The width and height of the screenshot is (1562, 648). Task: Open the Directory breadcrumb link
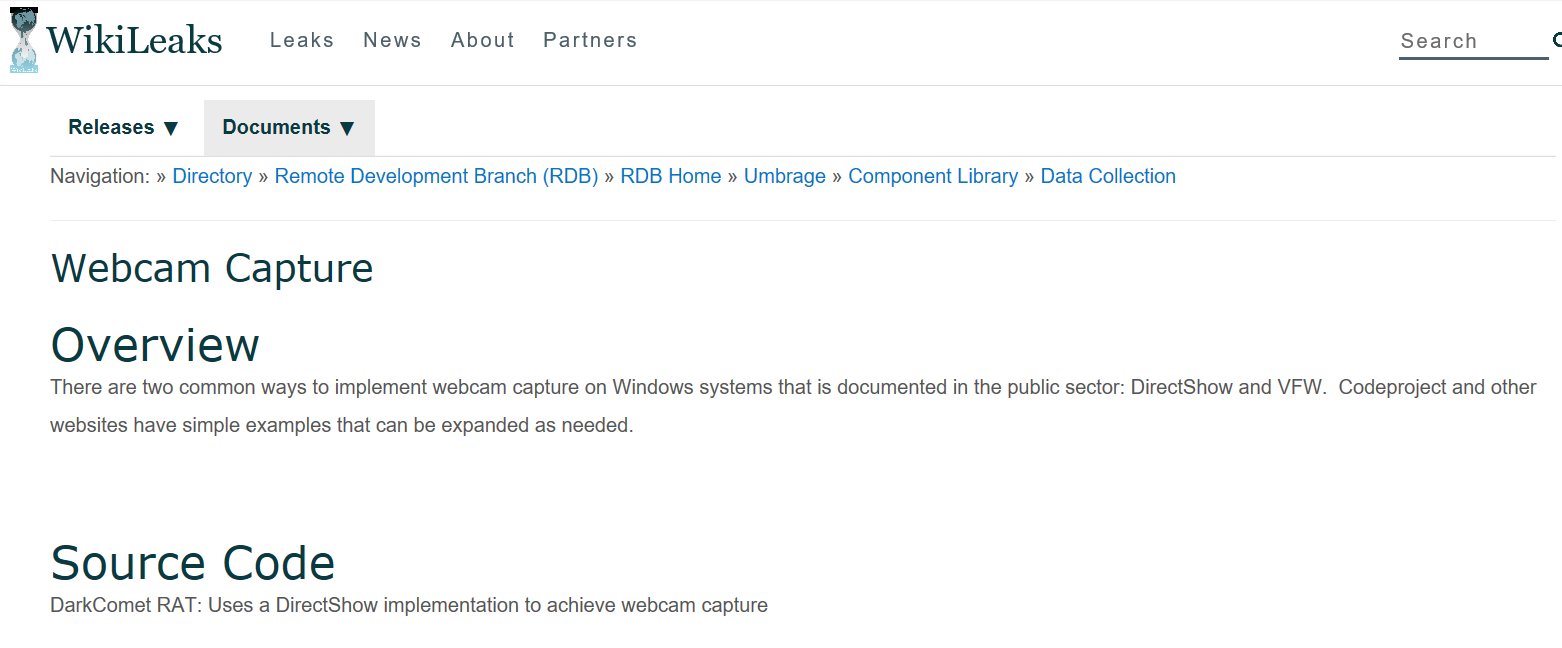pos(212,177)
